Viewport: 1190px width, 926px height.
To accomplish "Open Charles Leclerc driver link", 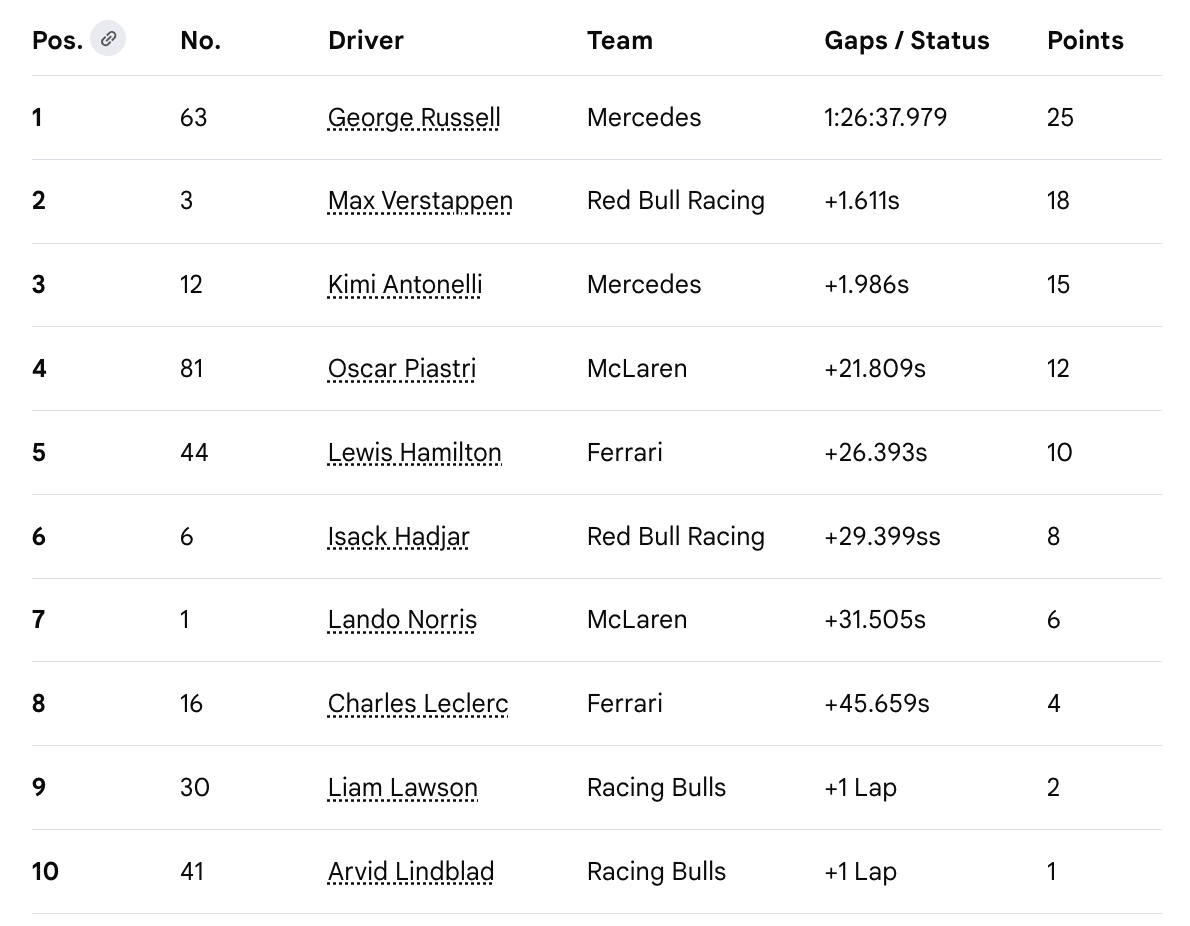I will (x=417, y=704).
